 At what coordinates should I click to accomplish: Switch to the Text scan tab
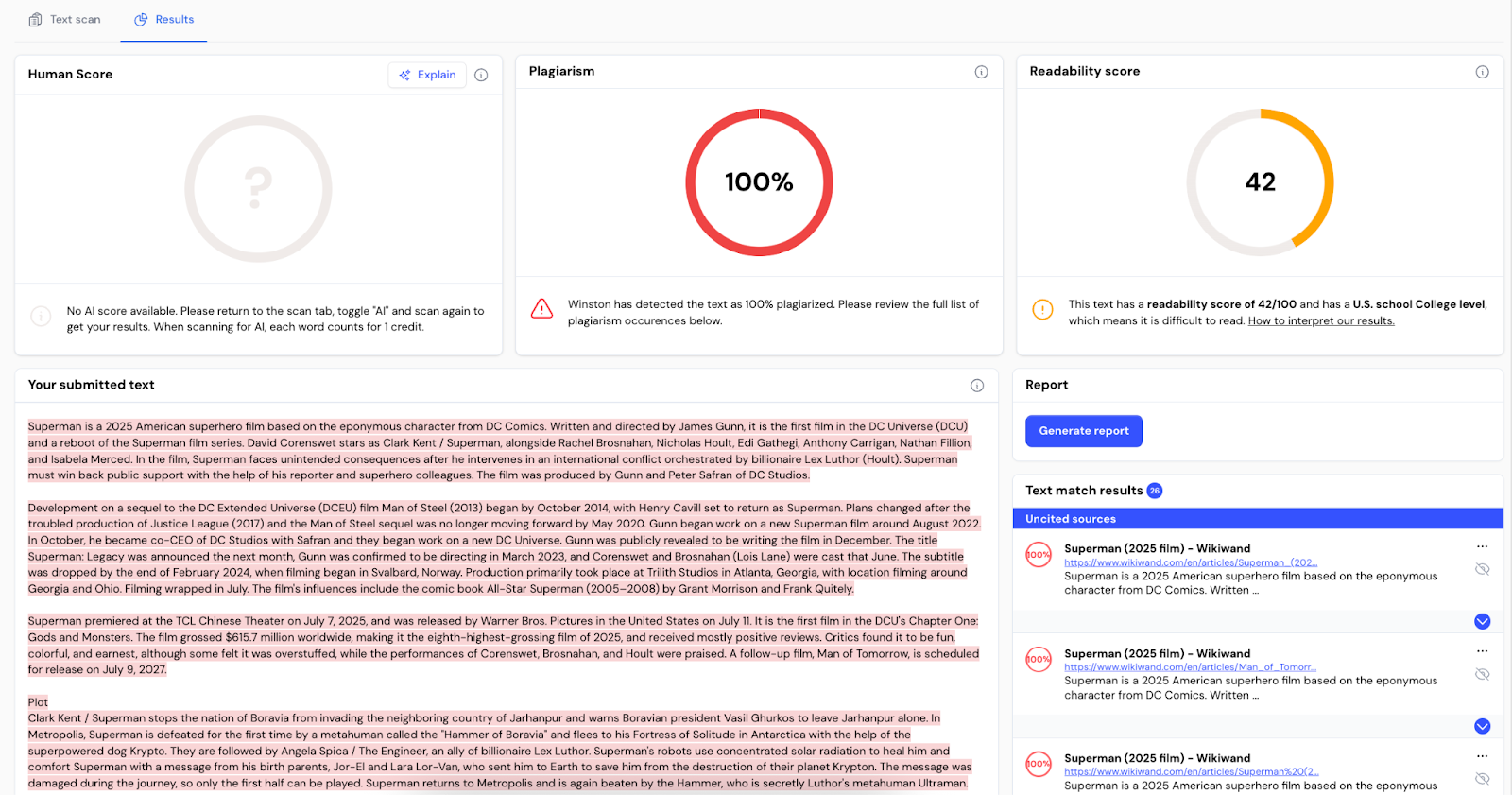point(64,20)
